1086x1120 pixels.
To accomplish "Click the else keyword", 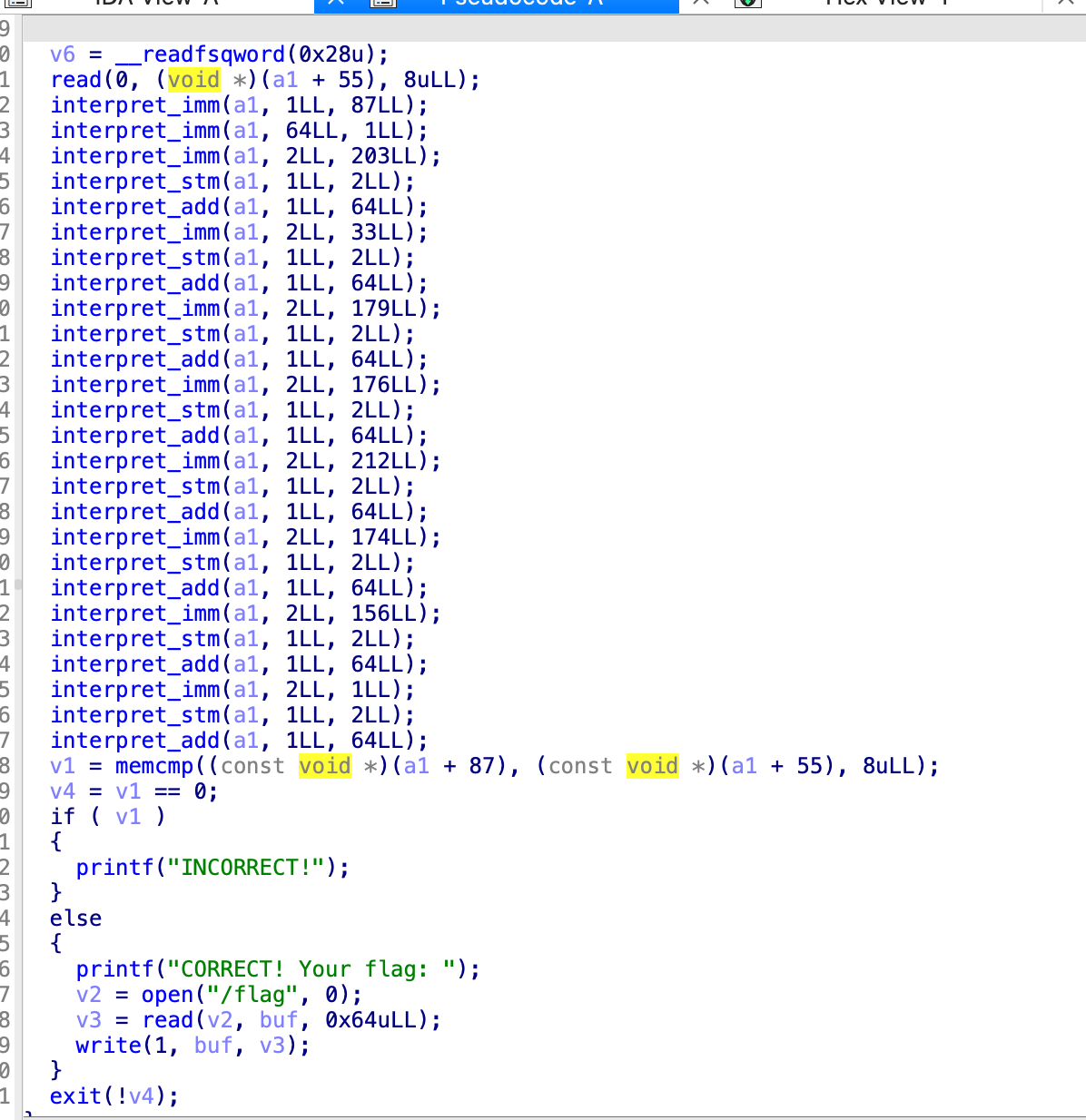I will pyautogui.click(x=75, y=919).
